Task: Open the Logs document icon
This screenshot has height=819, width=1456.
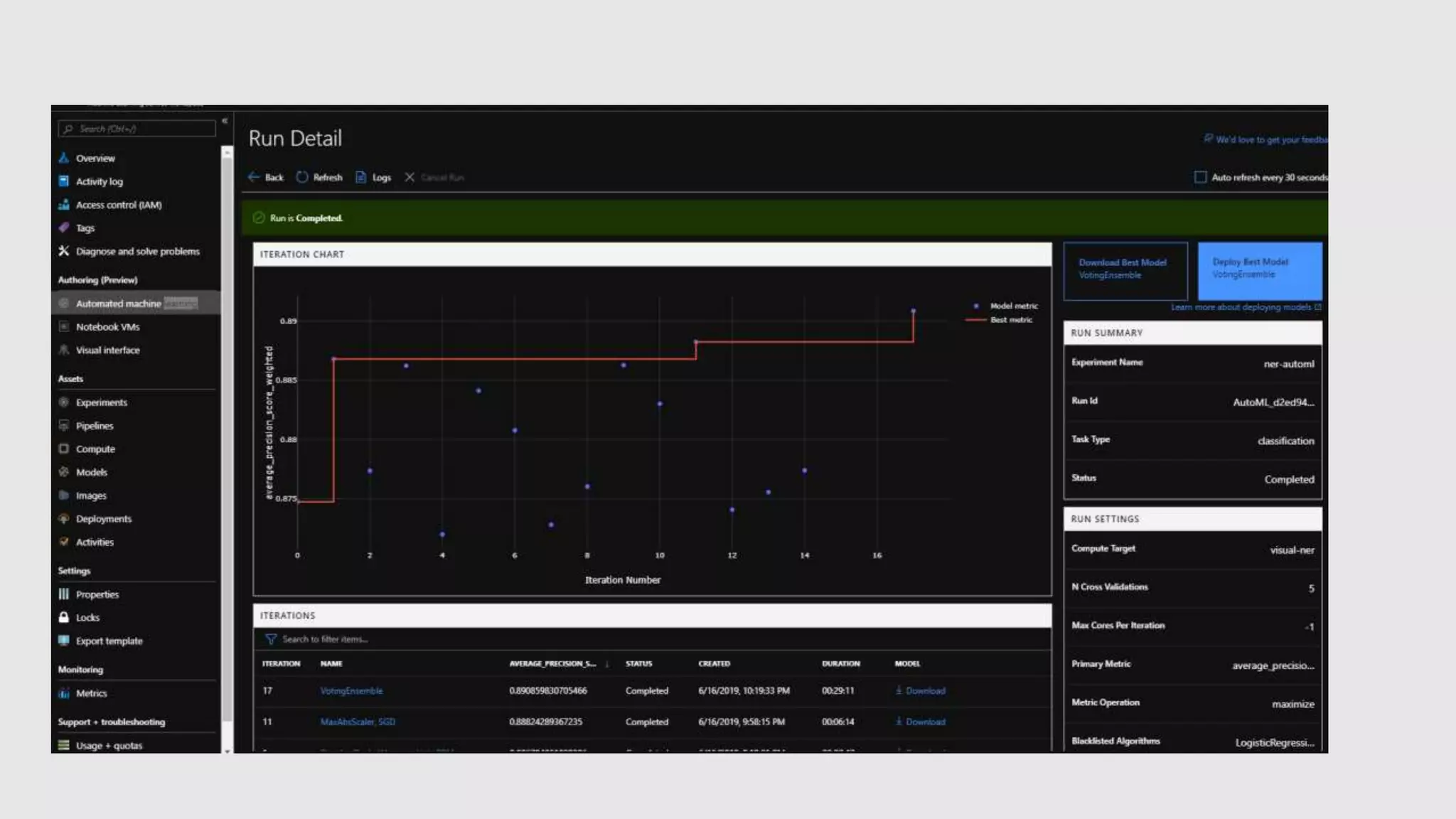Action: click(x=360, y=177)
